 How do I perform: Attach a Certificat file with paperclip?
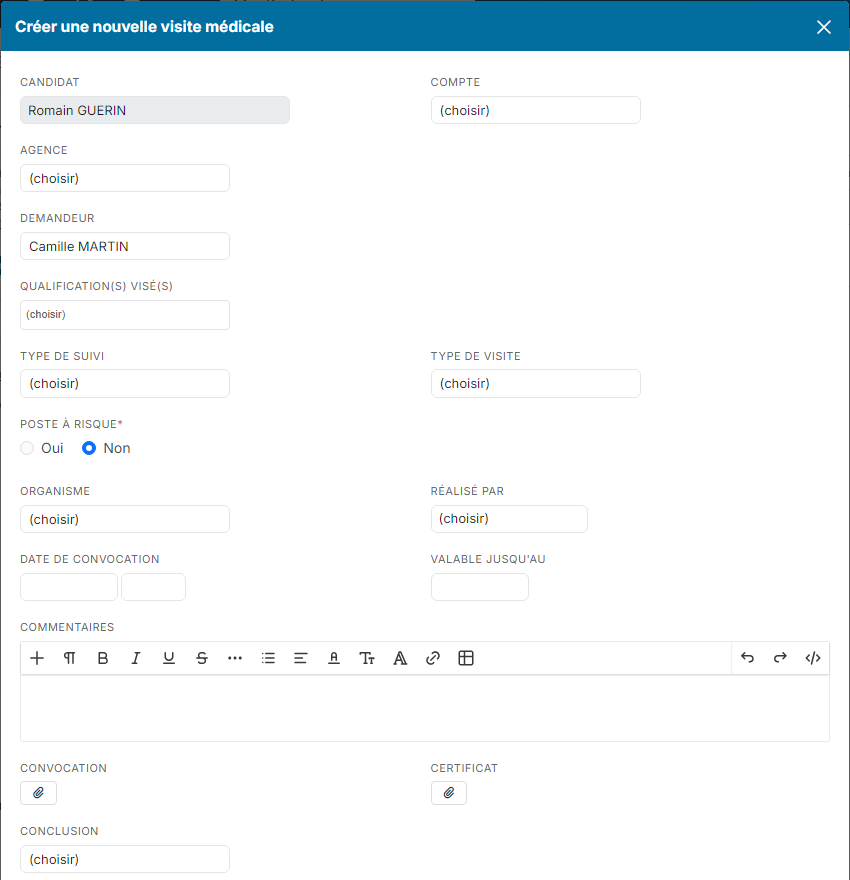tap(449, 793)
